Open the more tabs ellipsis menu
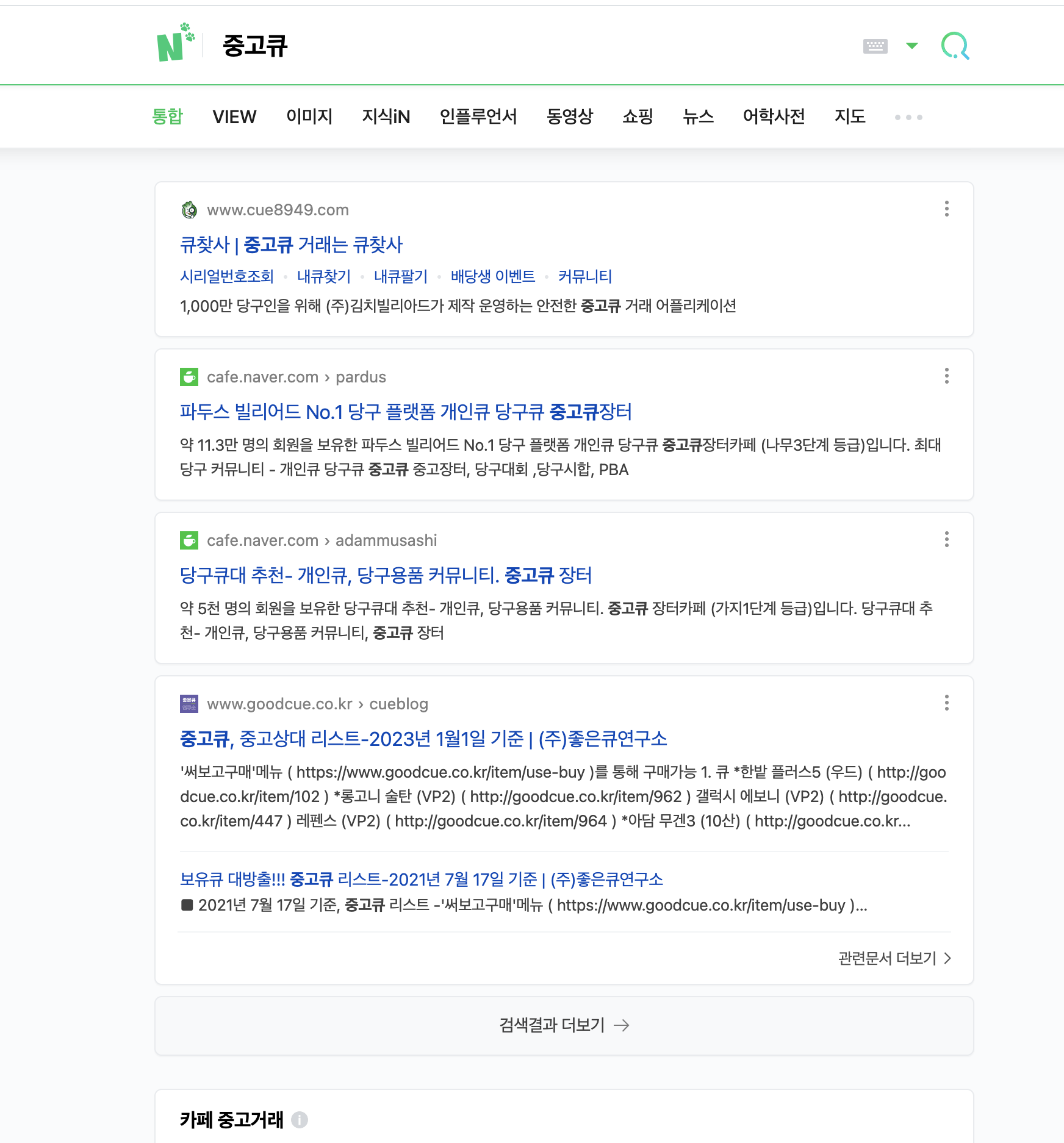The height and width of the screenshot is (1143, 1064). coord(908,116)
